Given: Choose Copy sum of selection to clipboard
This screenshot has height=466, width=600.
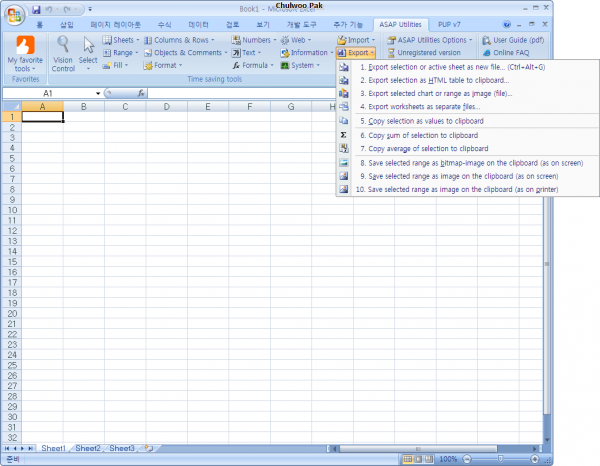Looking at the screenshot, I should (468, 135).
